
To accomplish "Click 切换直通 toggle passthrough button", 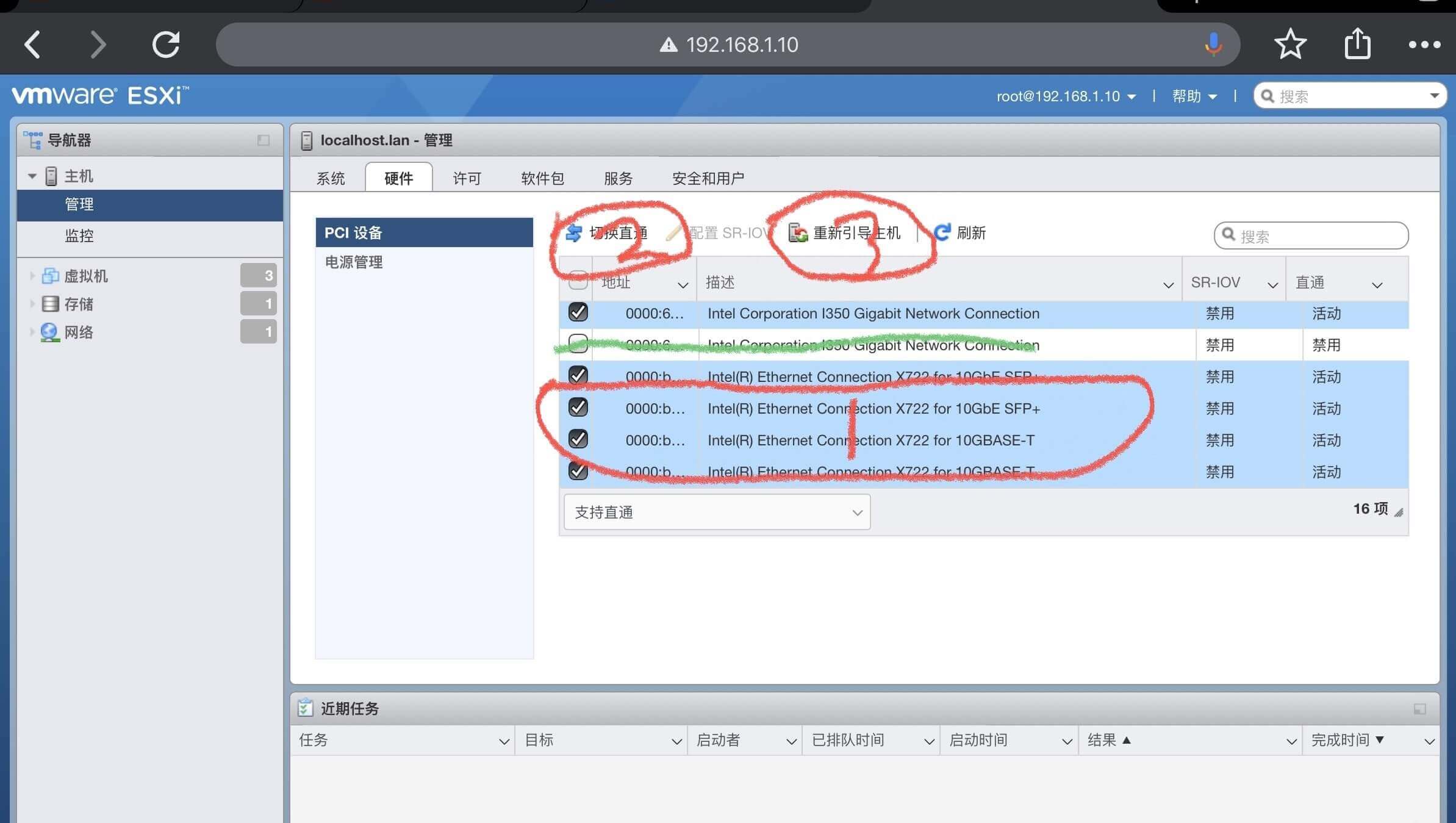I will [606, 233].
